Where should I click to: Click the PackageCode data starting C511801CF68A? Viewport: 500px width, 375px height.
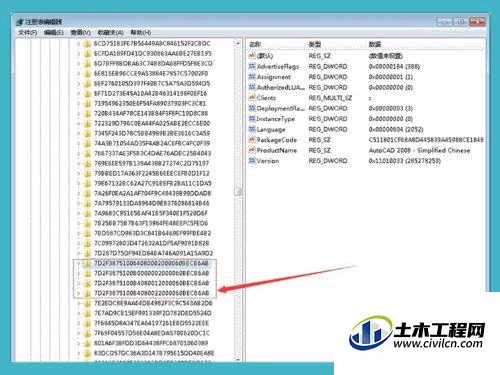click(426, 140)
